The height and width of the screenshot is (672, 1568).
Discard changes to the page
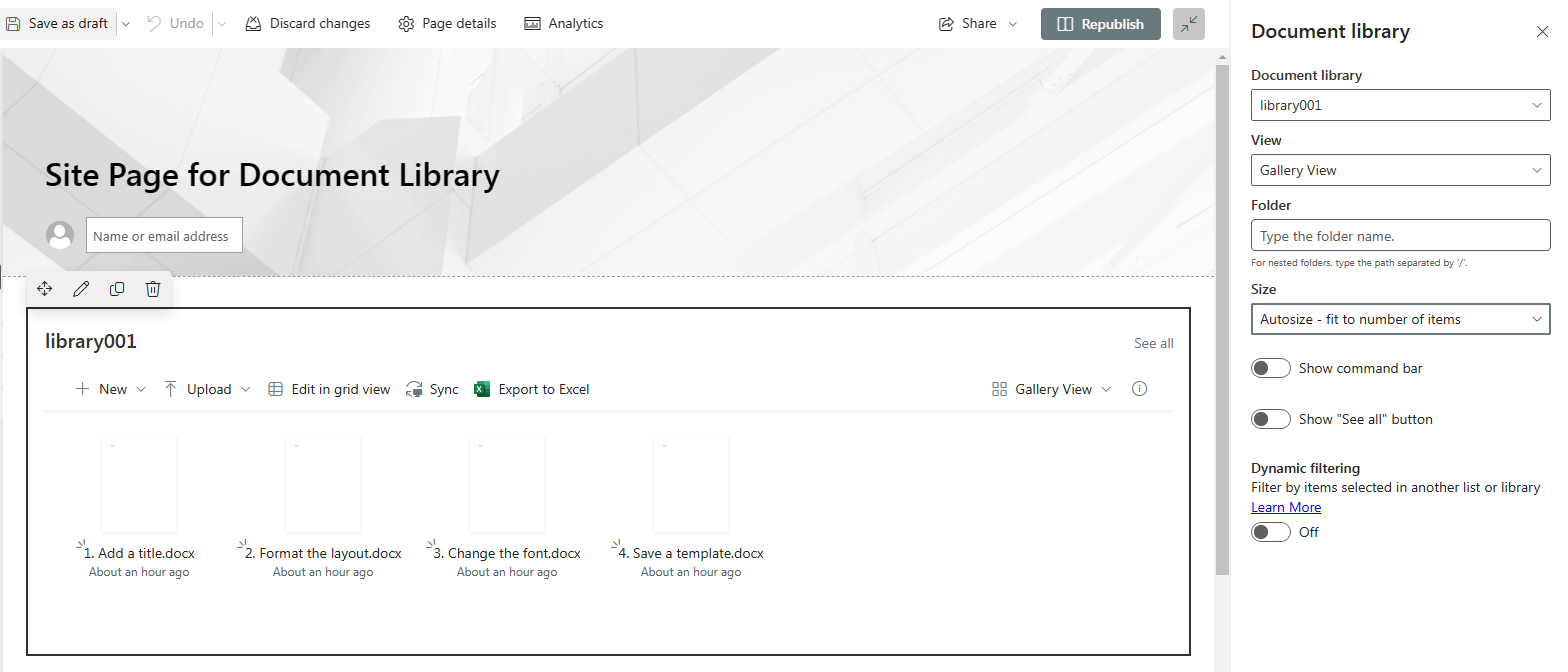pyautogui.click(x=307, y=23)
